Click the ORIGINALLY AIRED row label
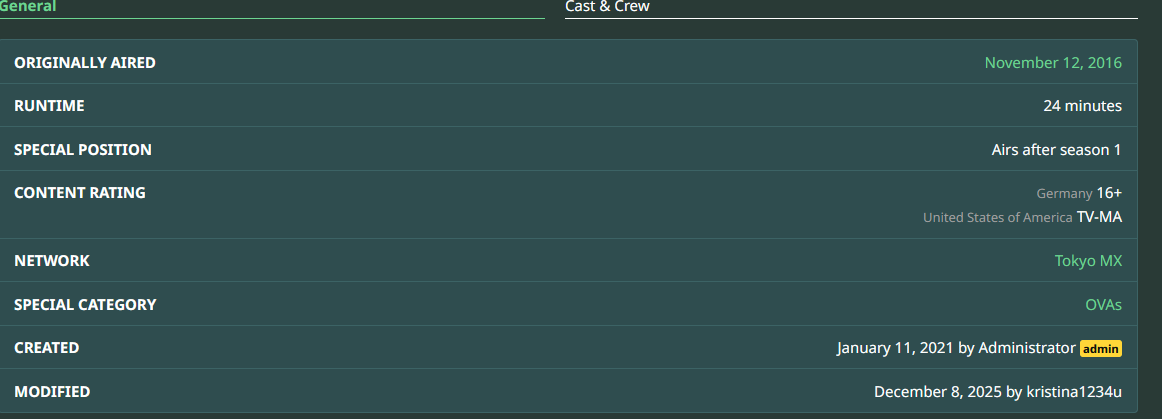The image size is (1162, 419). coord(84,63)
